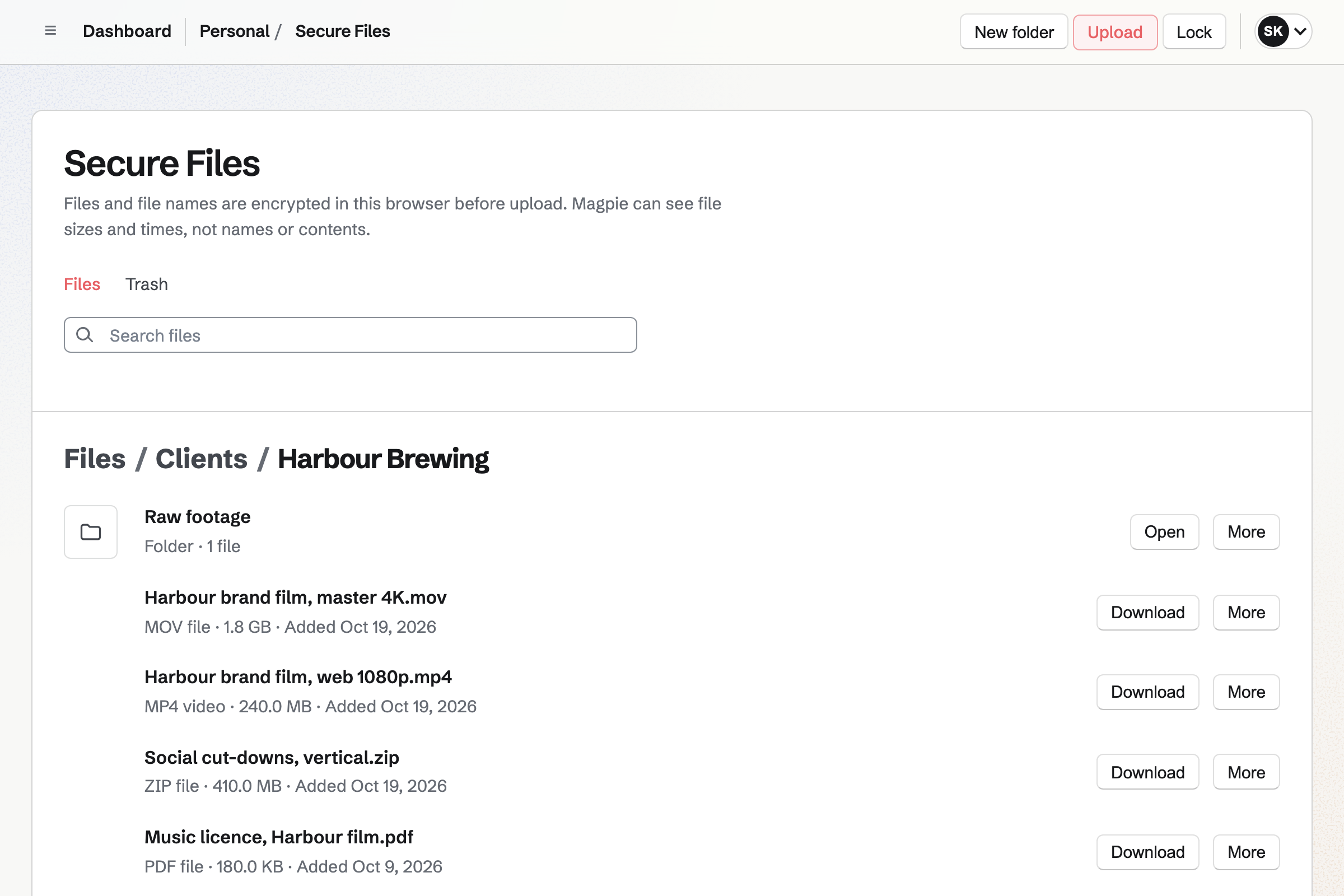Download Social cut-downs, vertical.zip
This screenshot has height=896, width=1344.
(x=1147, y=772)
